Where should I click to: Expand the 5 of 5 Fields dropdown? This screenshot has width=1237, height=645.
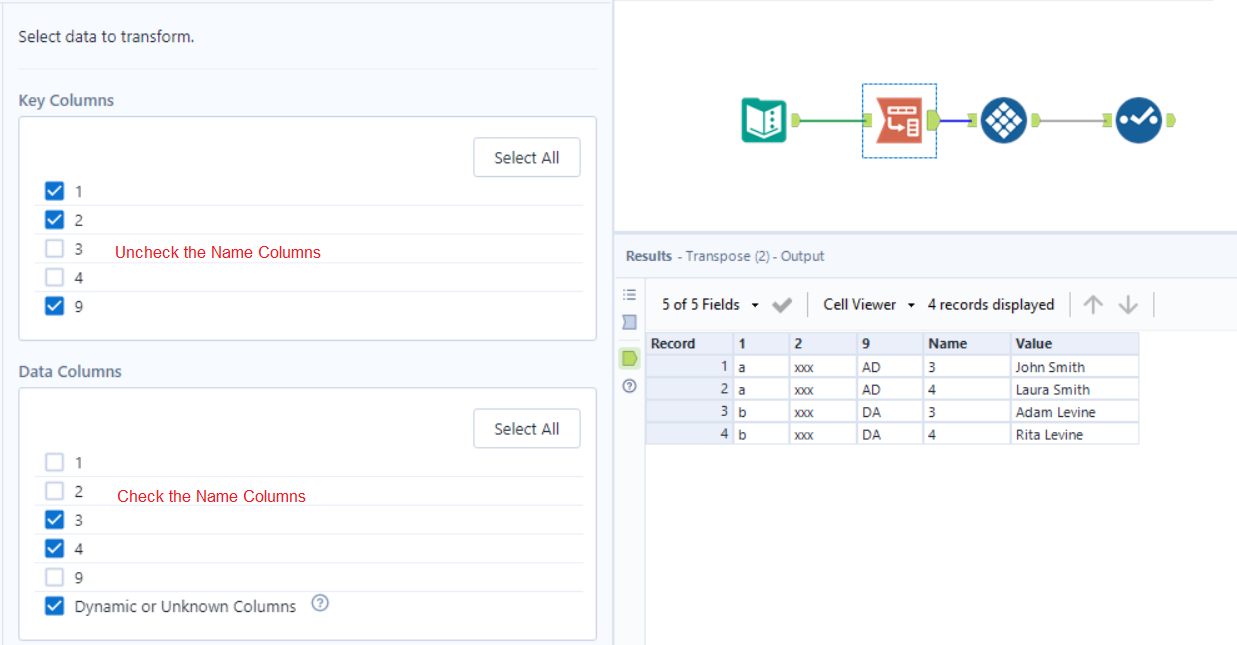click(x=710, y=305)
